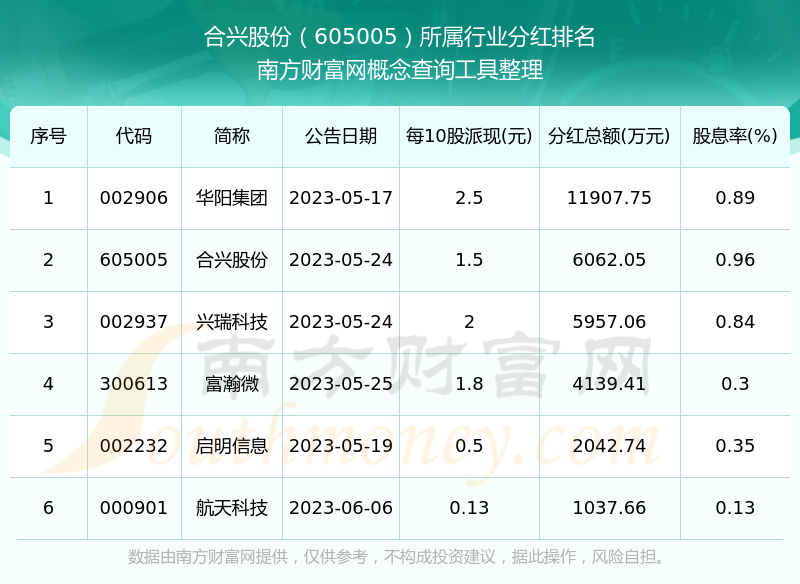
Task: Click the per-10-share value 0.5
Action: 469,446
